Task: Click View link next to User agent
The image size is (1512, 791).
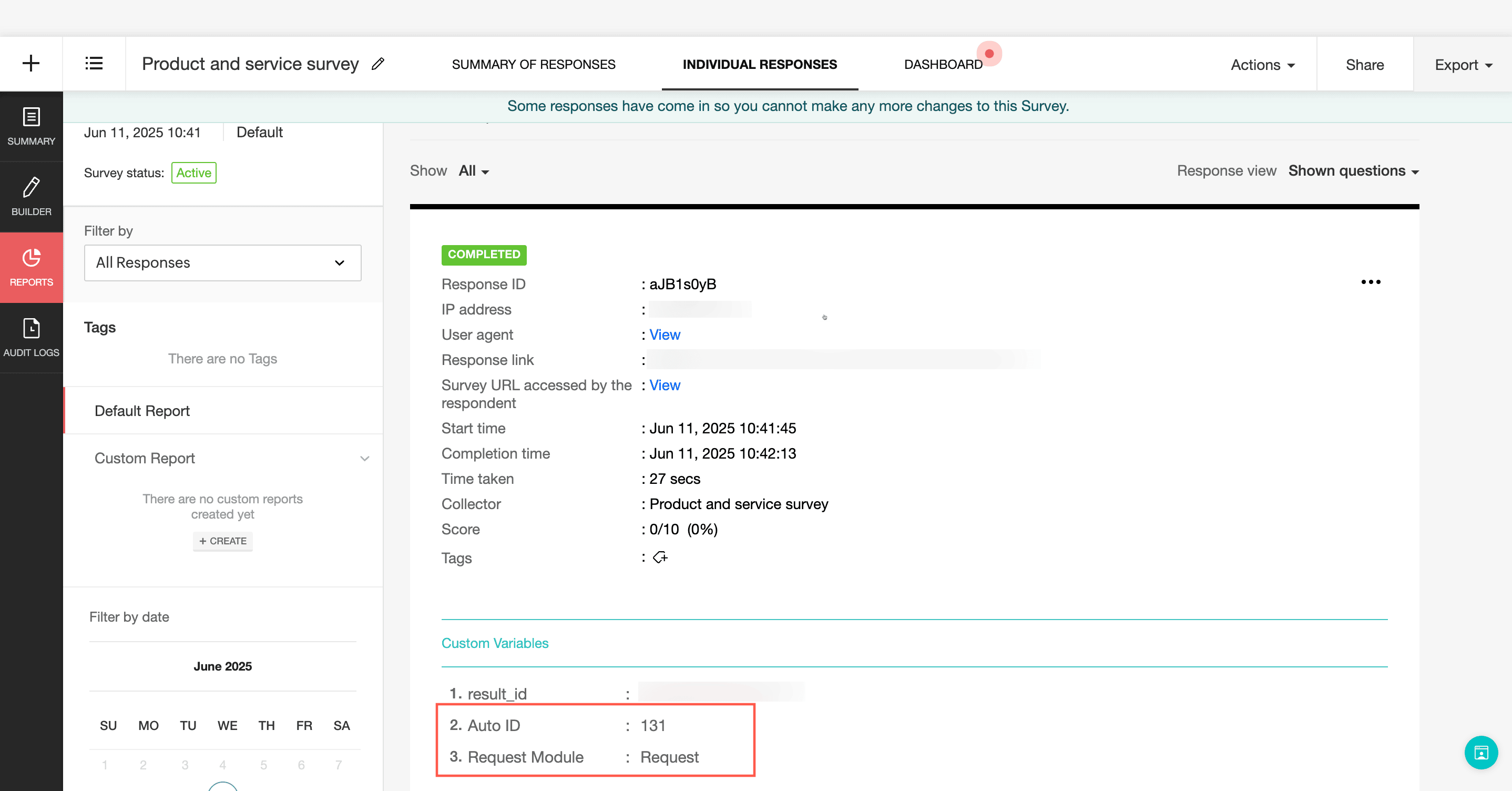Action: [x=665, y=334]
